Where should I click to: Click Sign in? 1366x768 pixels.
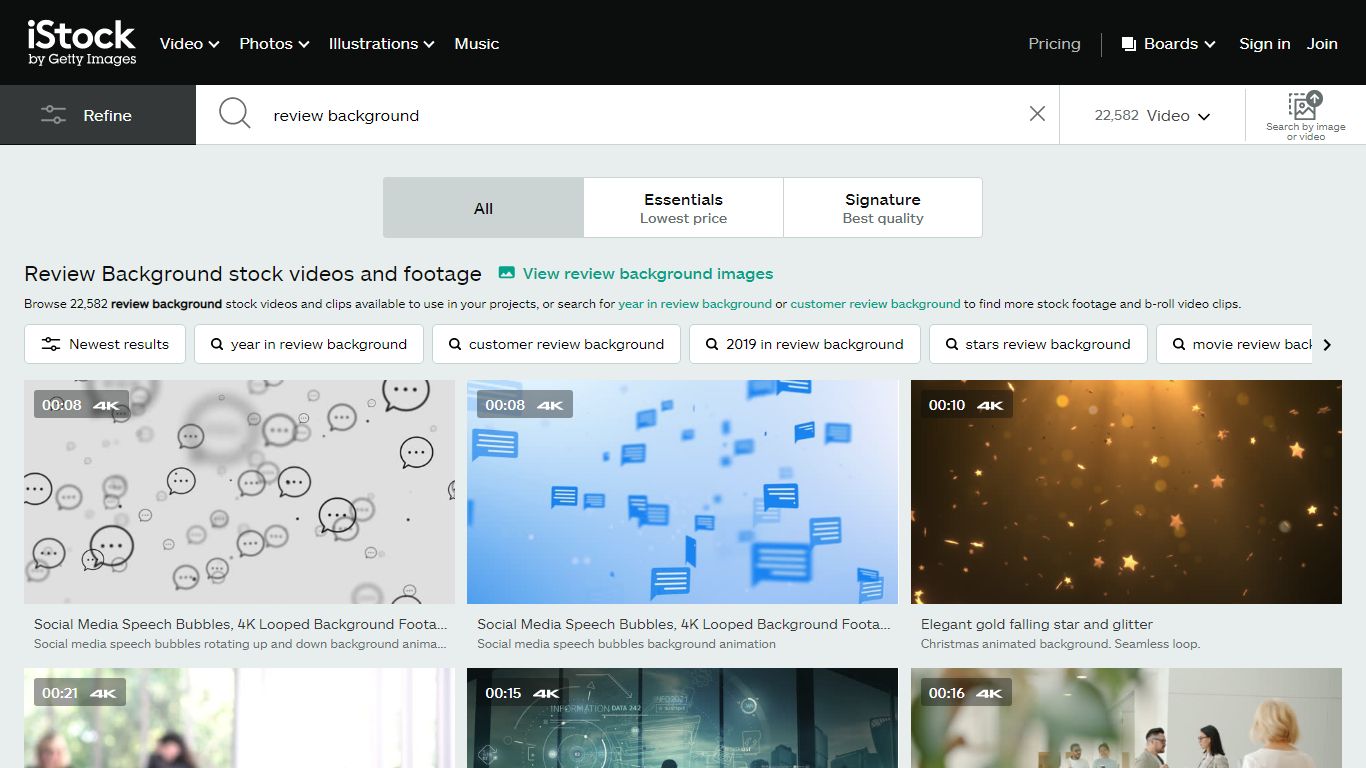(1264, 44)
